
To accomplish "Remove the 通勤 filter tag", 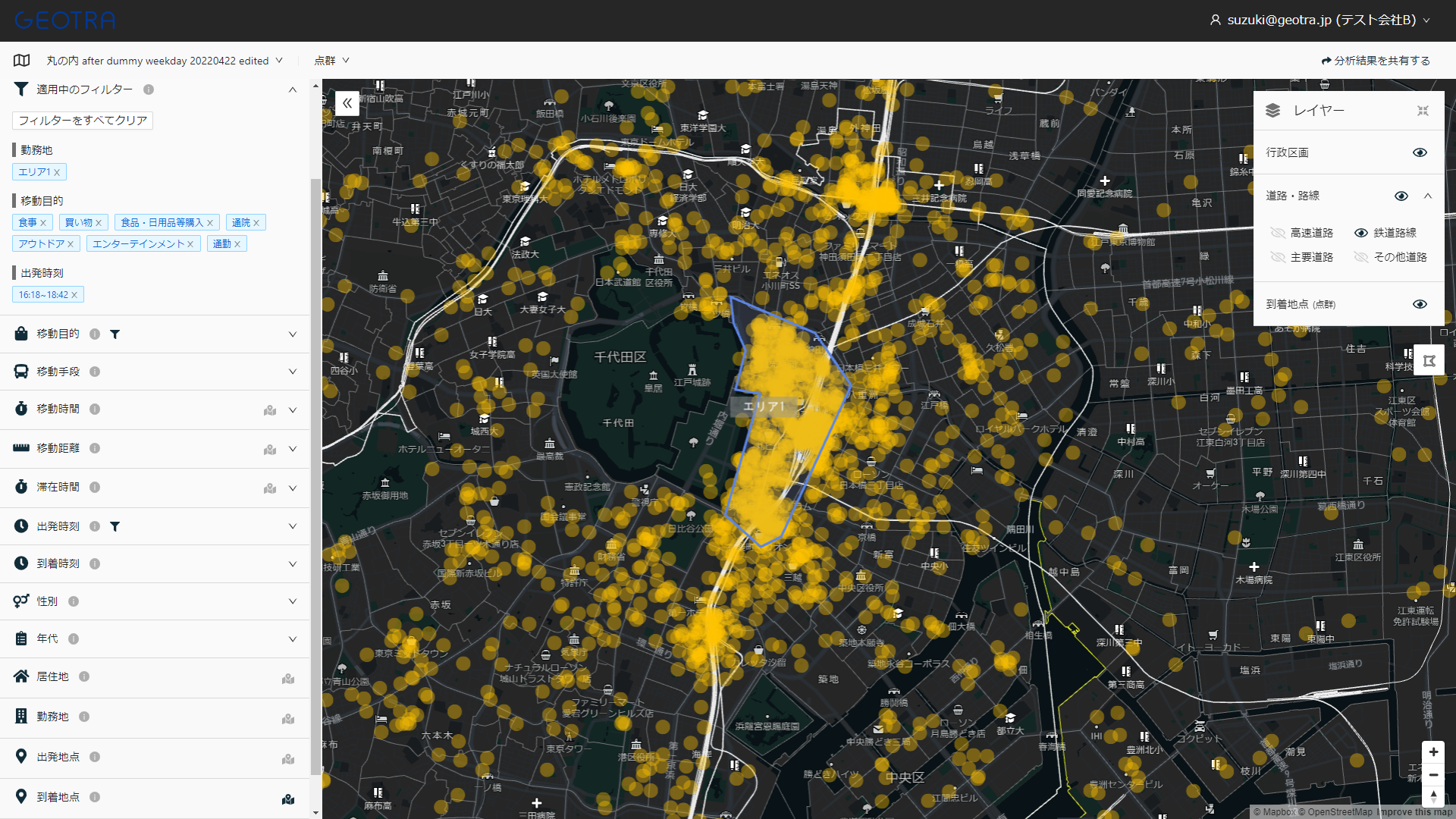I will click(x=237, y=244).
